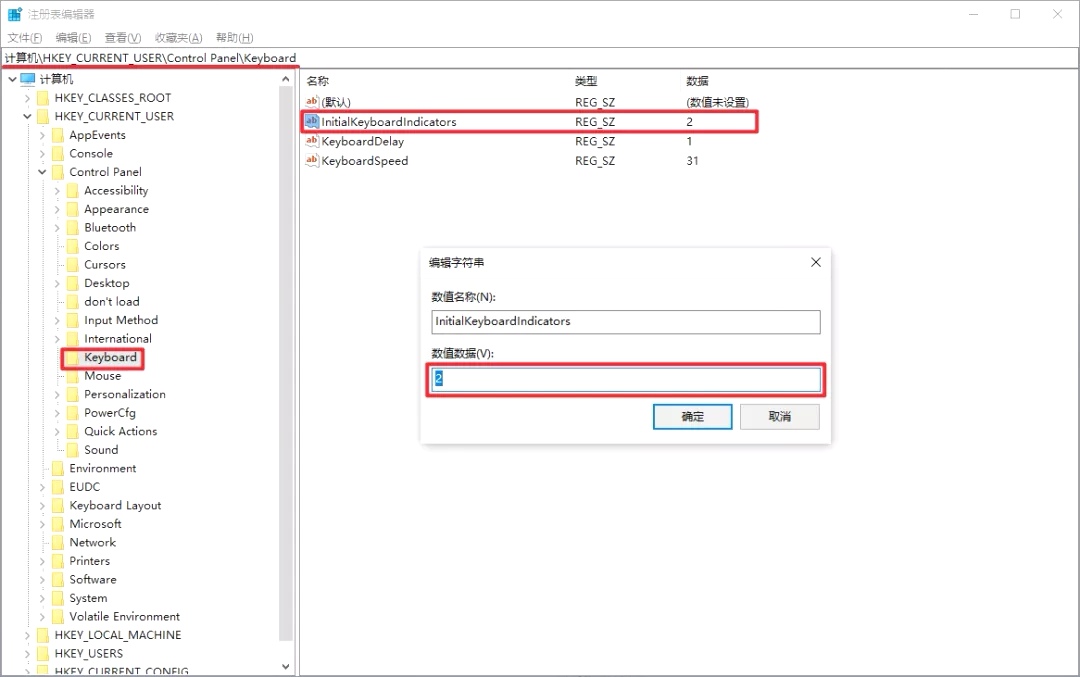Click the Quick Actions folder icon

[x=72, y=432]
